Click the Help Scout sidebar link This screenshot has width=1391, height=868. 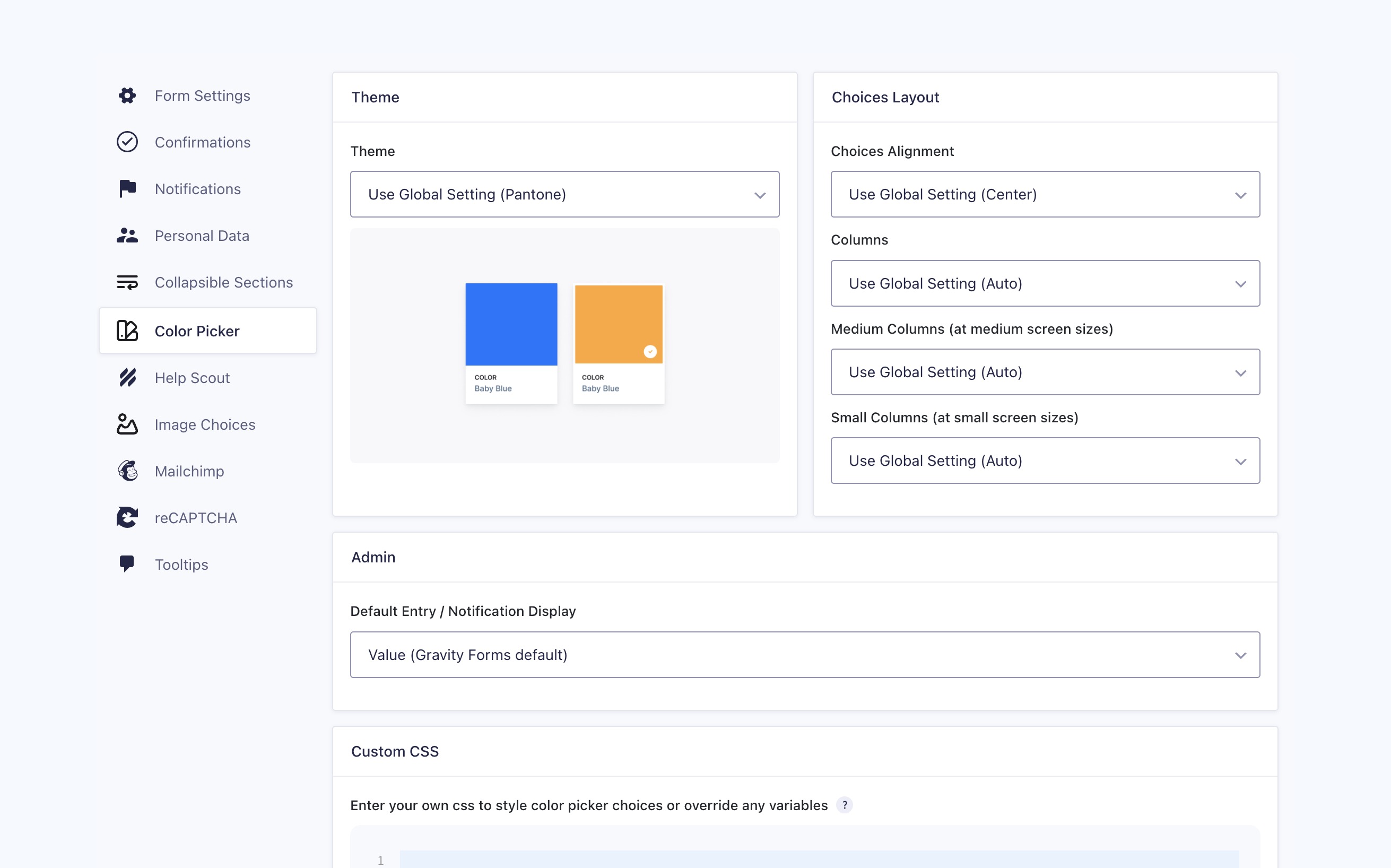[192, 377]
